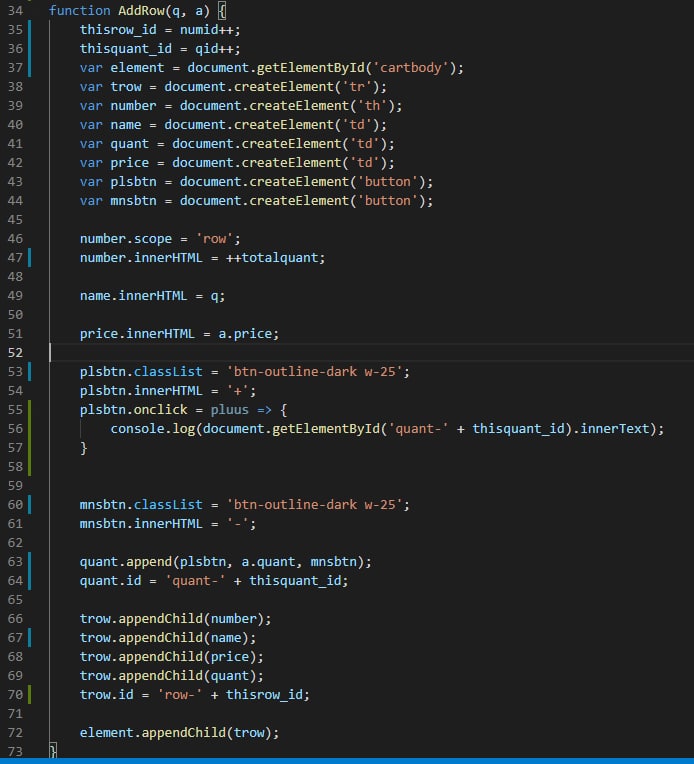Click 'innerText' on line 56
The height and width of the screenshot is (764, 694).
[x=615, y=429]
